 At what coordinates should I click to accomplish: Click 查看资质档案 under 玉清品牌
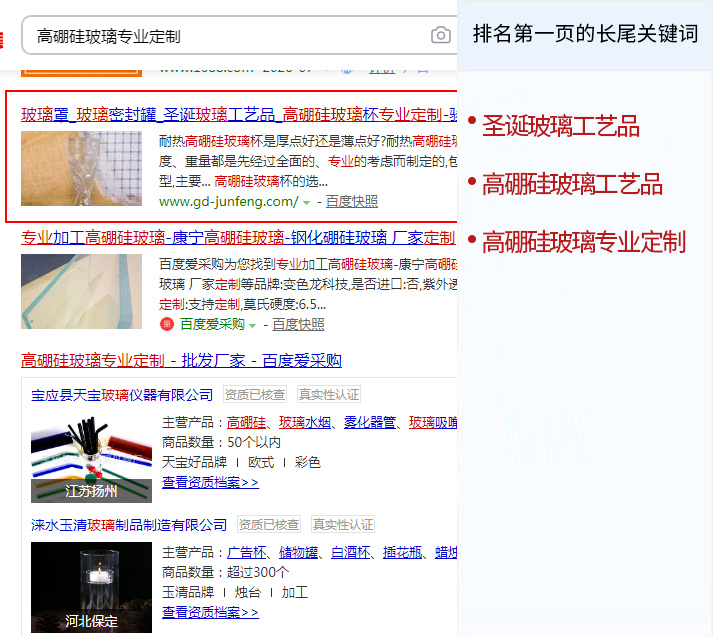210,612
